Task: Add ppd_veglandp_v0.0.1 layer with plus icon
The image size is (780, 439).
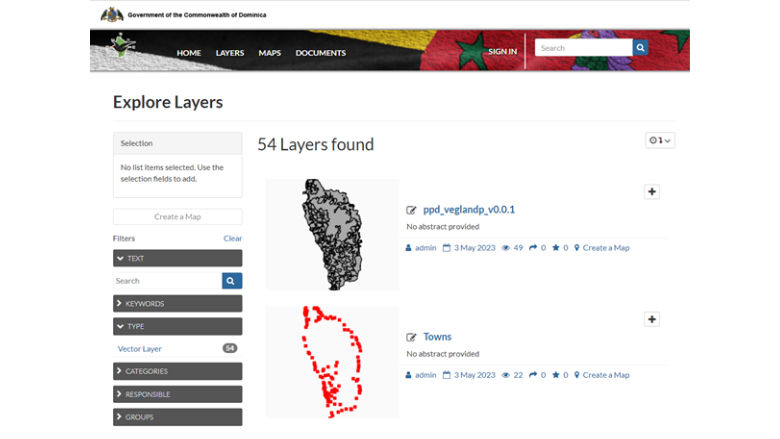Action: click(652, 192)
